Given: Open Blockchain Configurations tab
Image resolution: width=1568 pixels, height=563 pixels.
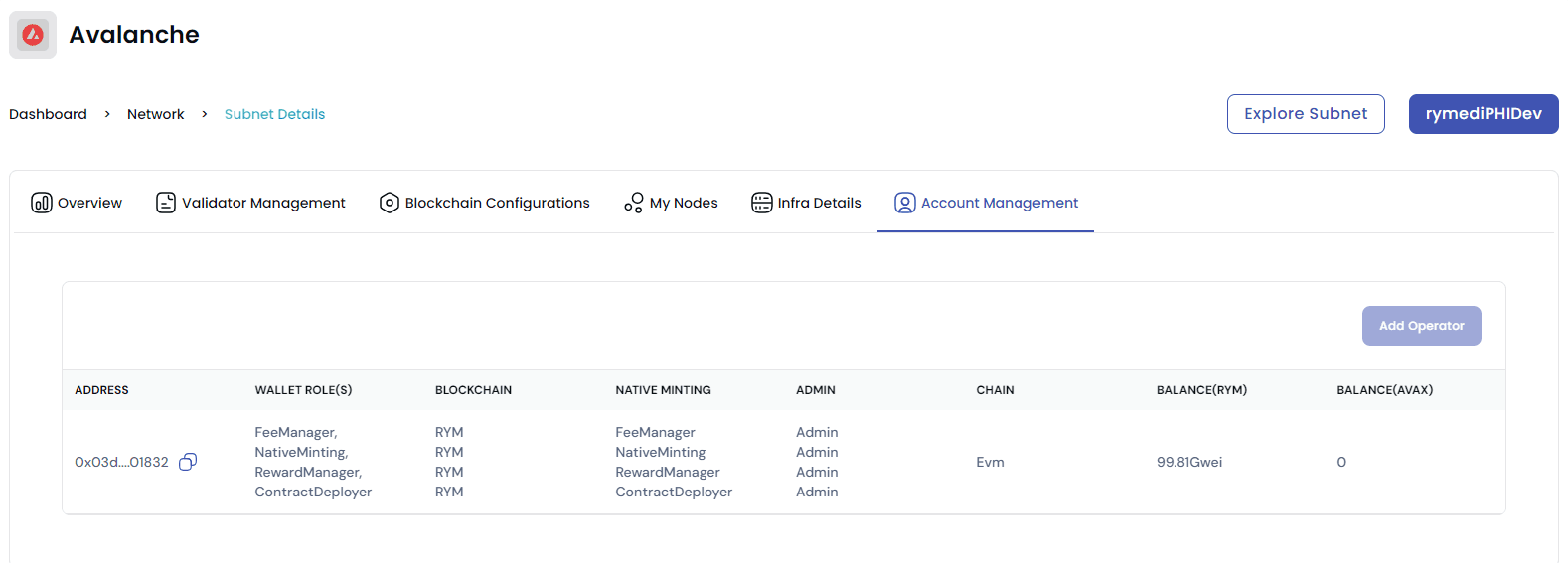Looking at the screenshot, I should [484, 203].
